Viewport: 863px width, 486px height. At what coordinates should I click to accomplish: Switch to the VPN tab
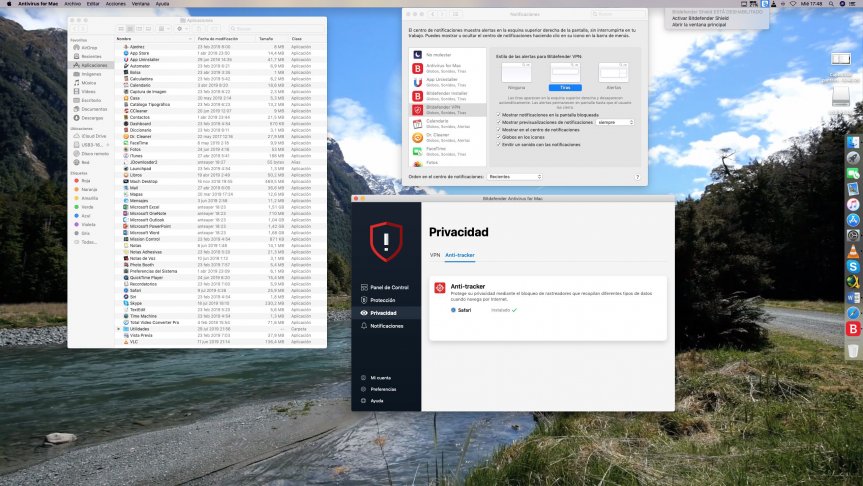[435, 255]
